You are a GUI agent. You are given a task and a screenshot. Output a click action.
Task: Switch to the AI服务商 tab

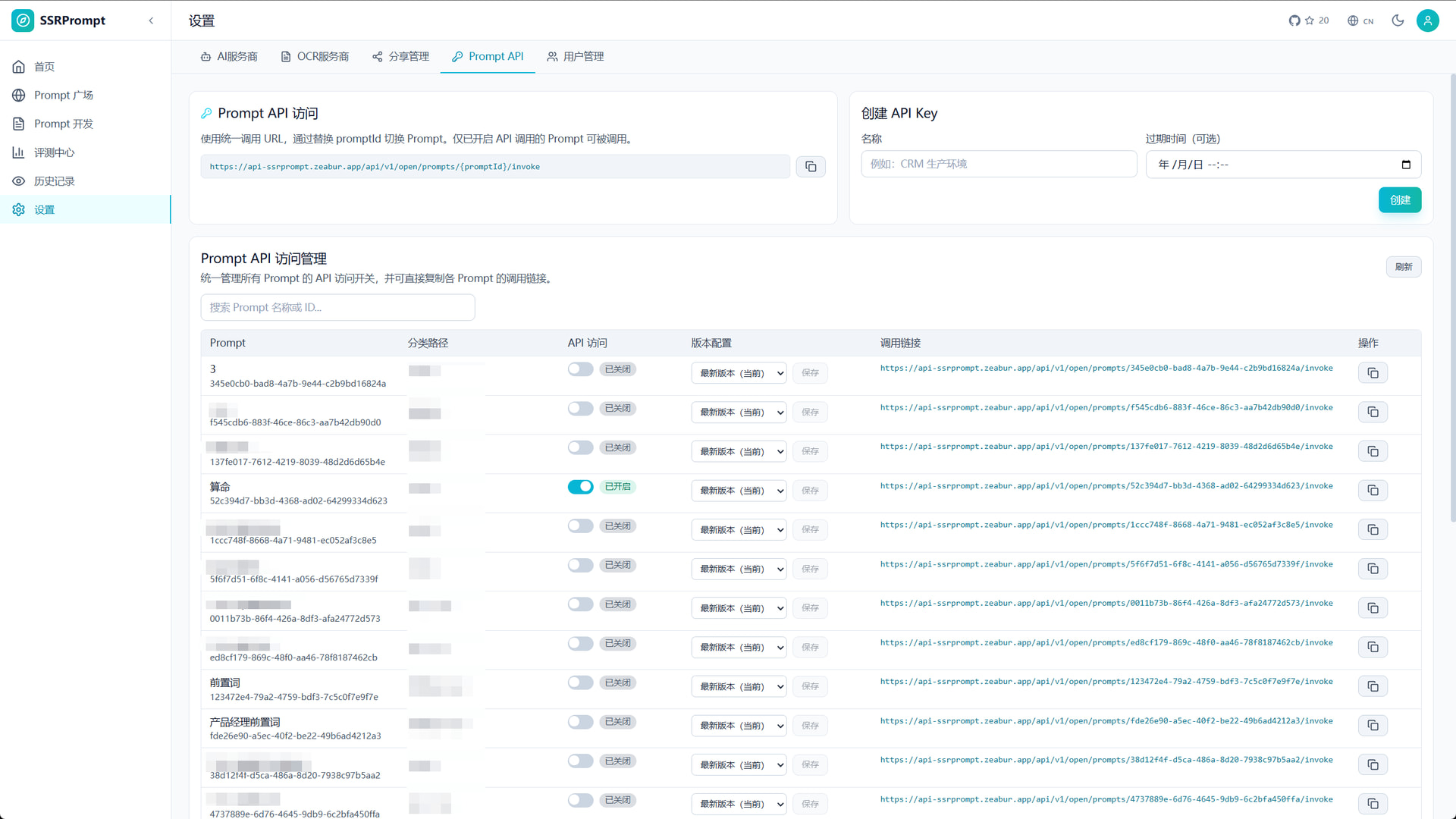pyautogui.click(x=229, y=57)
